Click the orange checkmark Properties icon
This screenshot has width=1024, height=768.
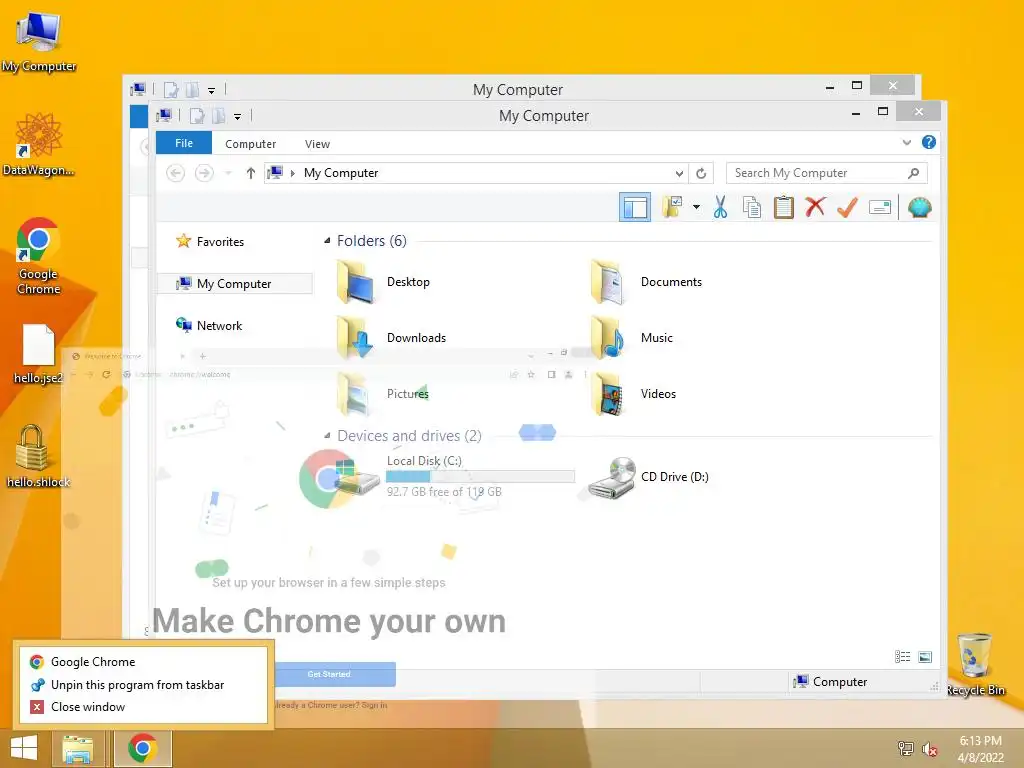pyautogui.click(x=847, y=208)
